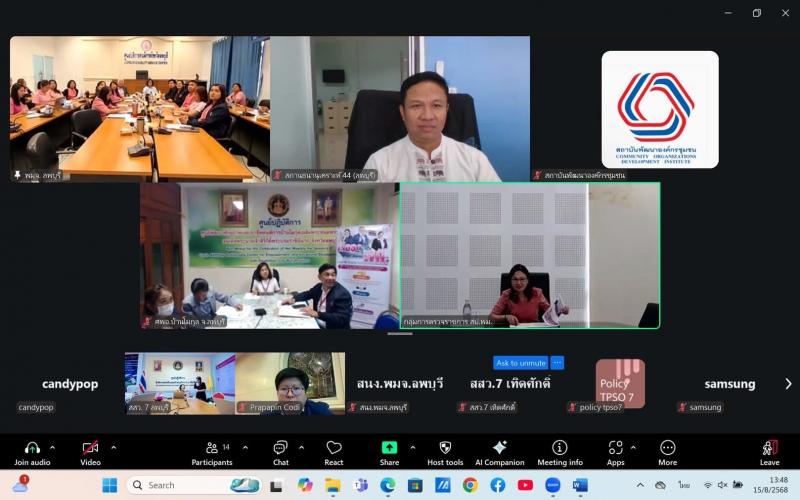Open Copilot from the taskbar
This screenshot has height=500, width=800.
coord(305,485)
